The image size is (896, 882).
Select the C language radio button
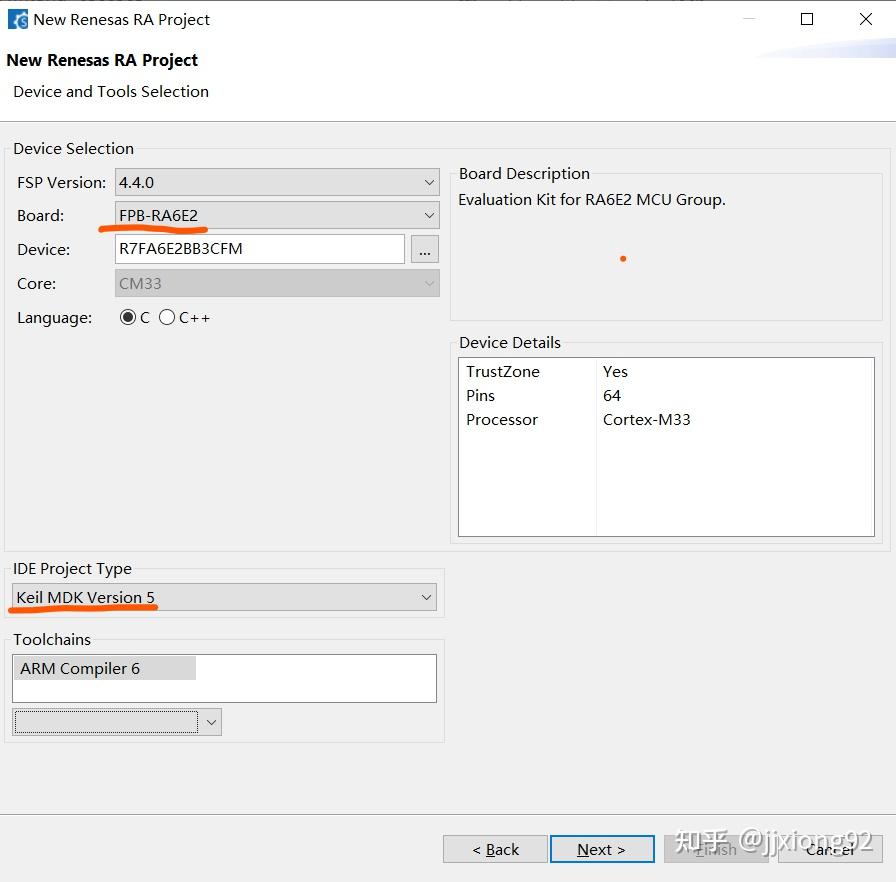click(x=128, y=318)
